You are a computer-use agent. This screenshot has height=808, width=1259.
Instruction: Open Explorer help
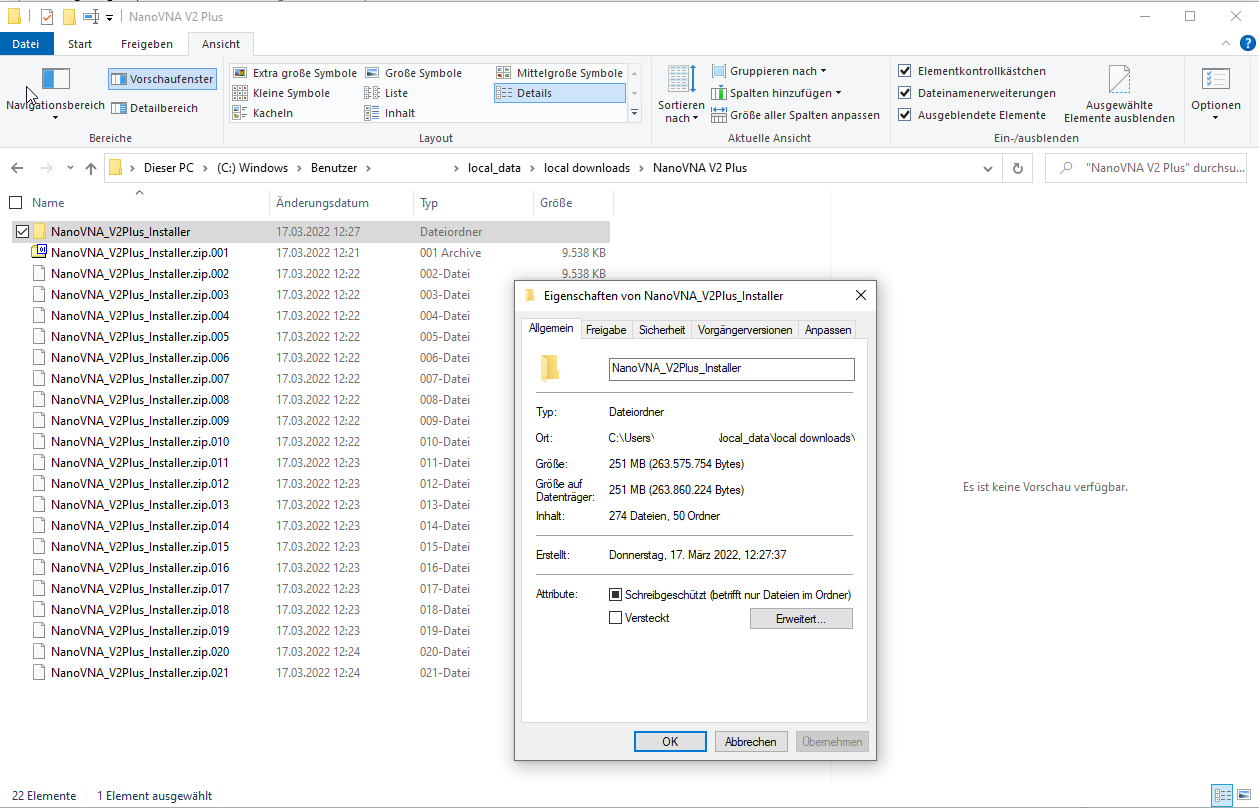(x=1247, y=43)
